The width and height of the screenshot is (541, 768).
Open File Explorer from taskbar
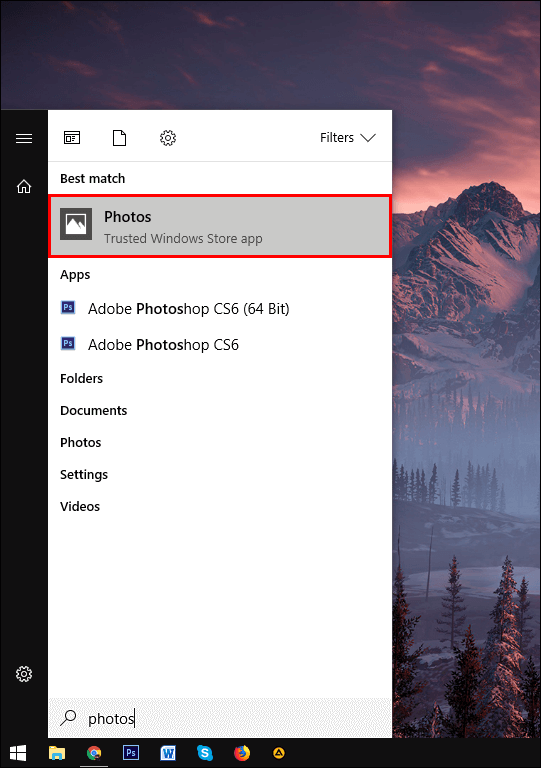point(57,753)
